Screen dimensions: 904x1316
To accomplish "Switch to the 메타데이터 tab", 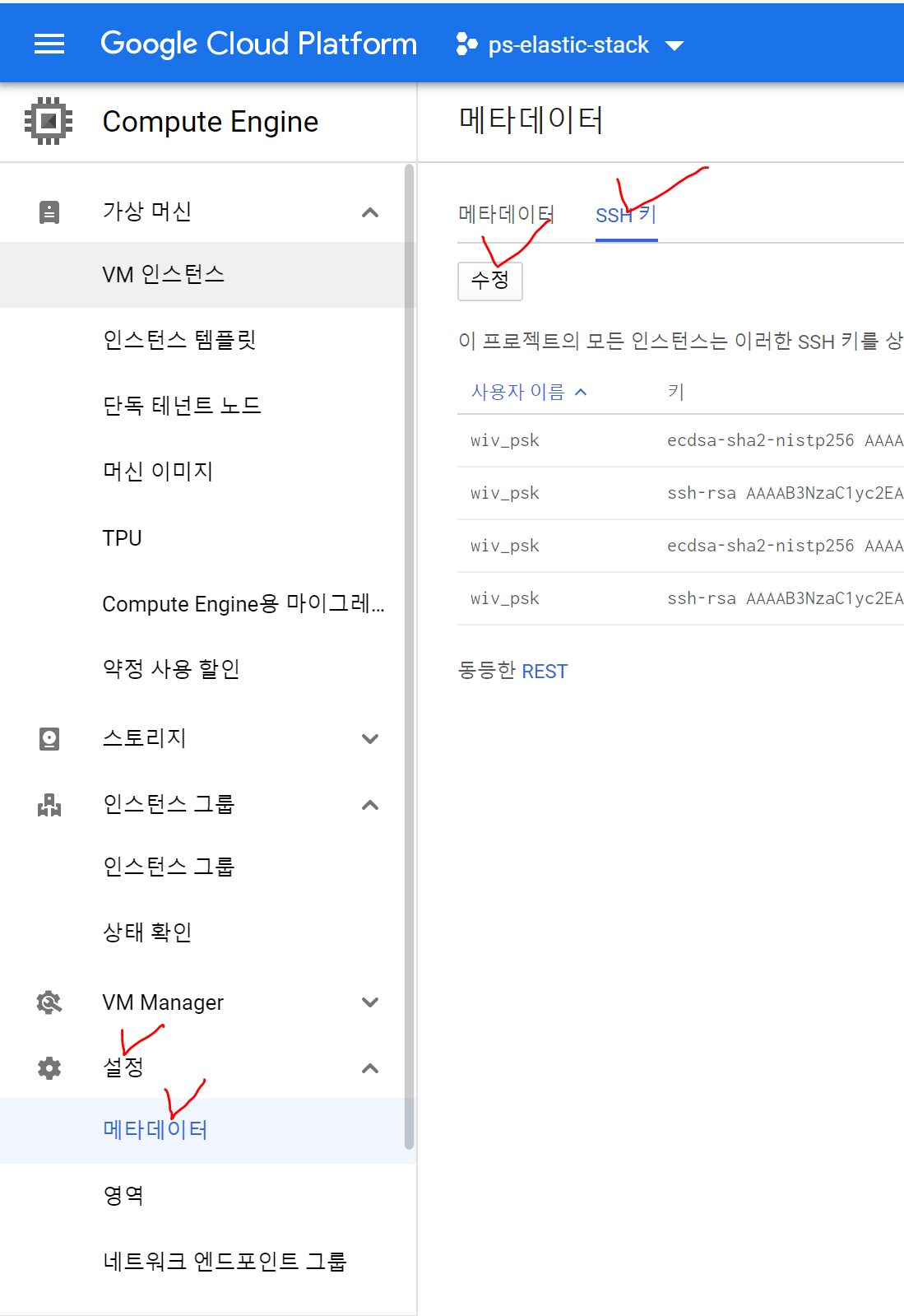I will tap(506, 215).
